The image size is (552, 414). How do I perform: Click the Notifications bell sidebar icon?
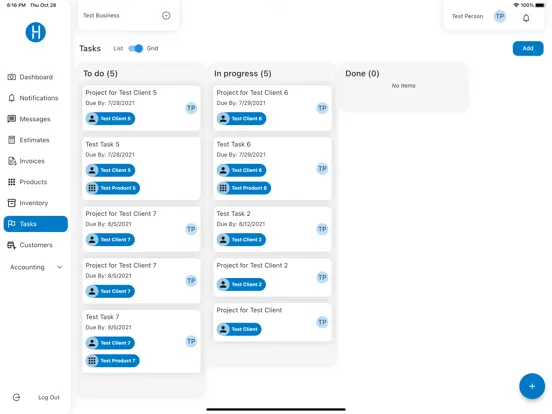pyautogui.click(x=12, y=98)
